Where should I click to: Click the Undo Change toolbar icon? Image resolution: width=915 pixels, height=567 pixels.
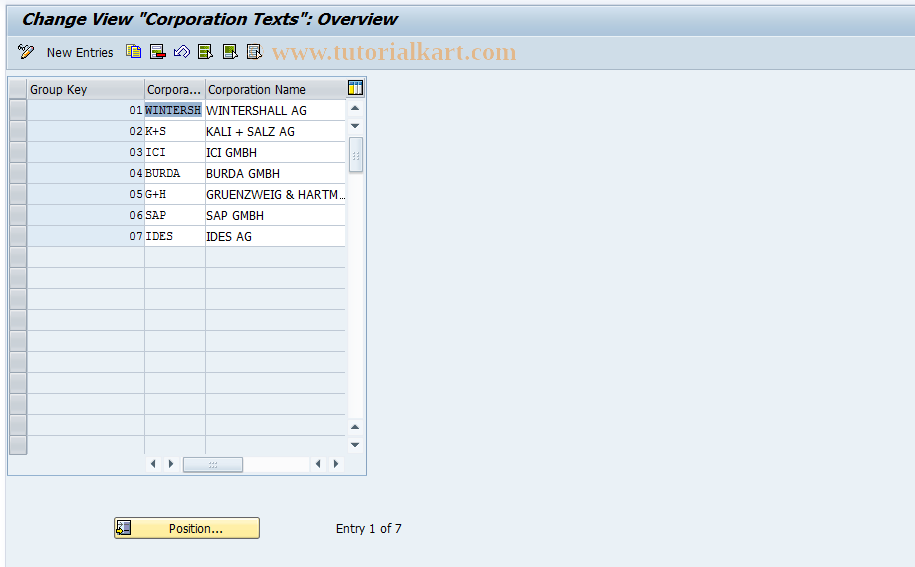(x=181, y=52)
